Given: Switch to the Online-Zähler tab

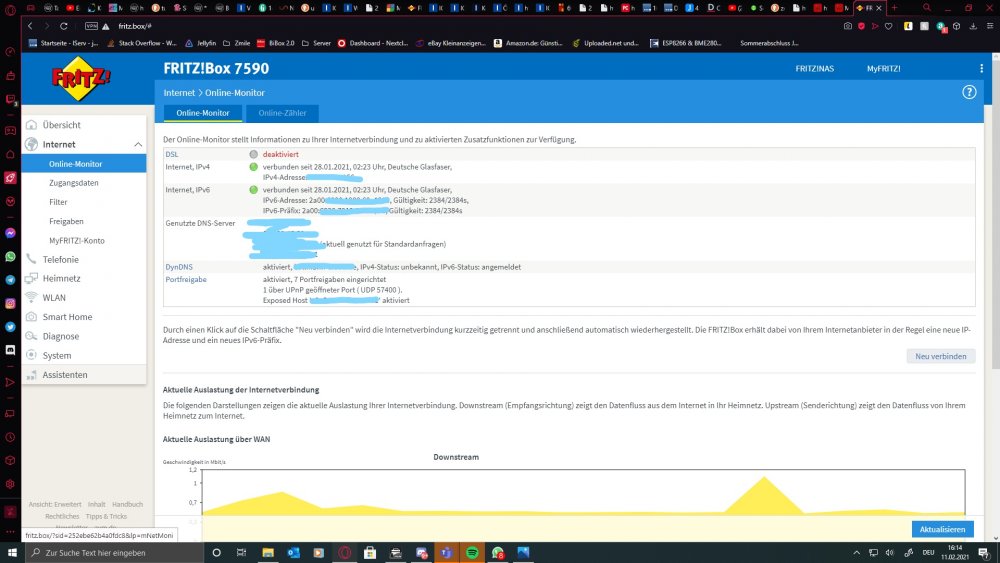Looking at the screenshot, I should (x=282, y=113).
